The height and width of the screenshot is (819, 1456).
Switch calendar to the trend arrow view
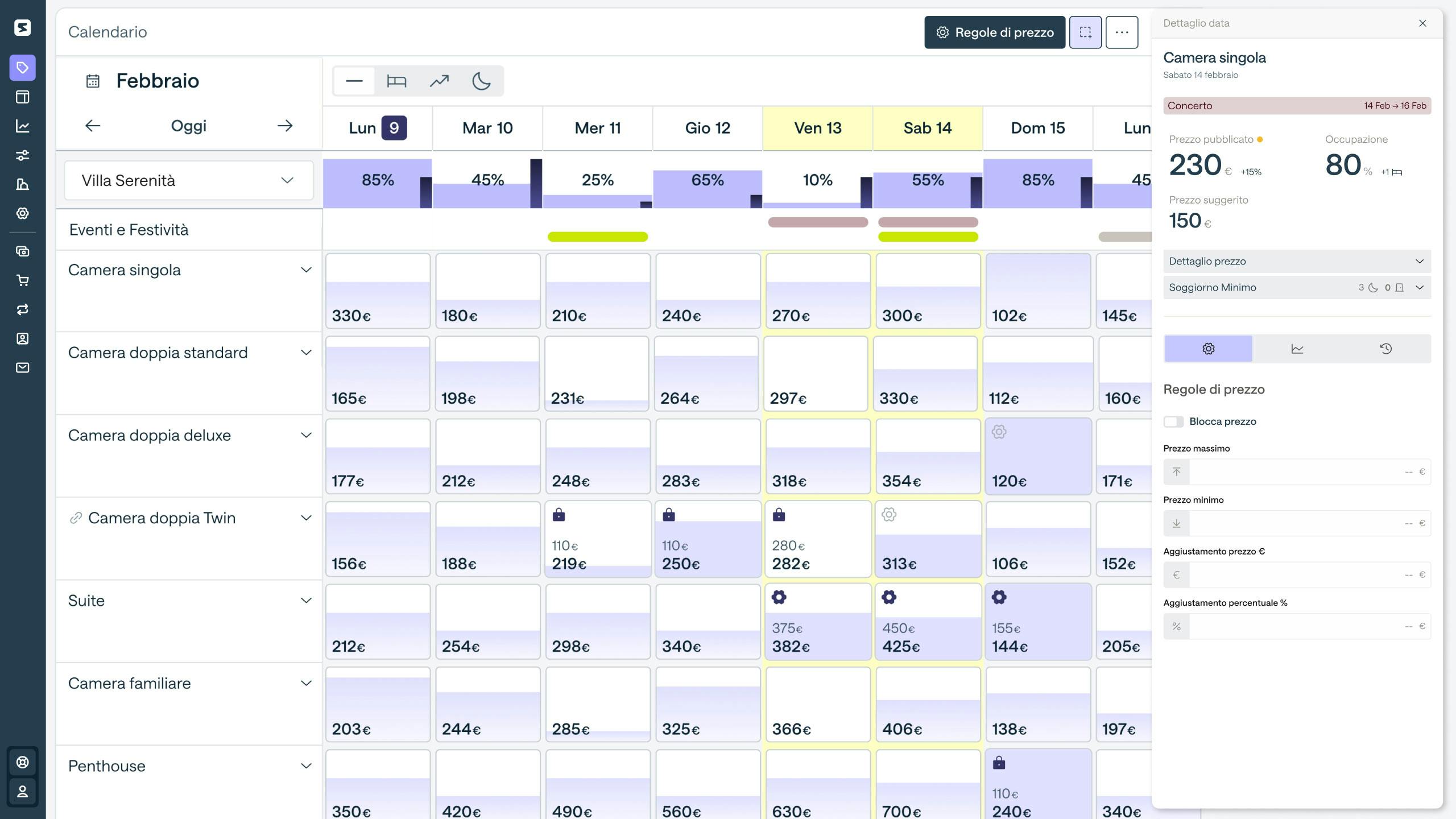coord(439,81)
